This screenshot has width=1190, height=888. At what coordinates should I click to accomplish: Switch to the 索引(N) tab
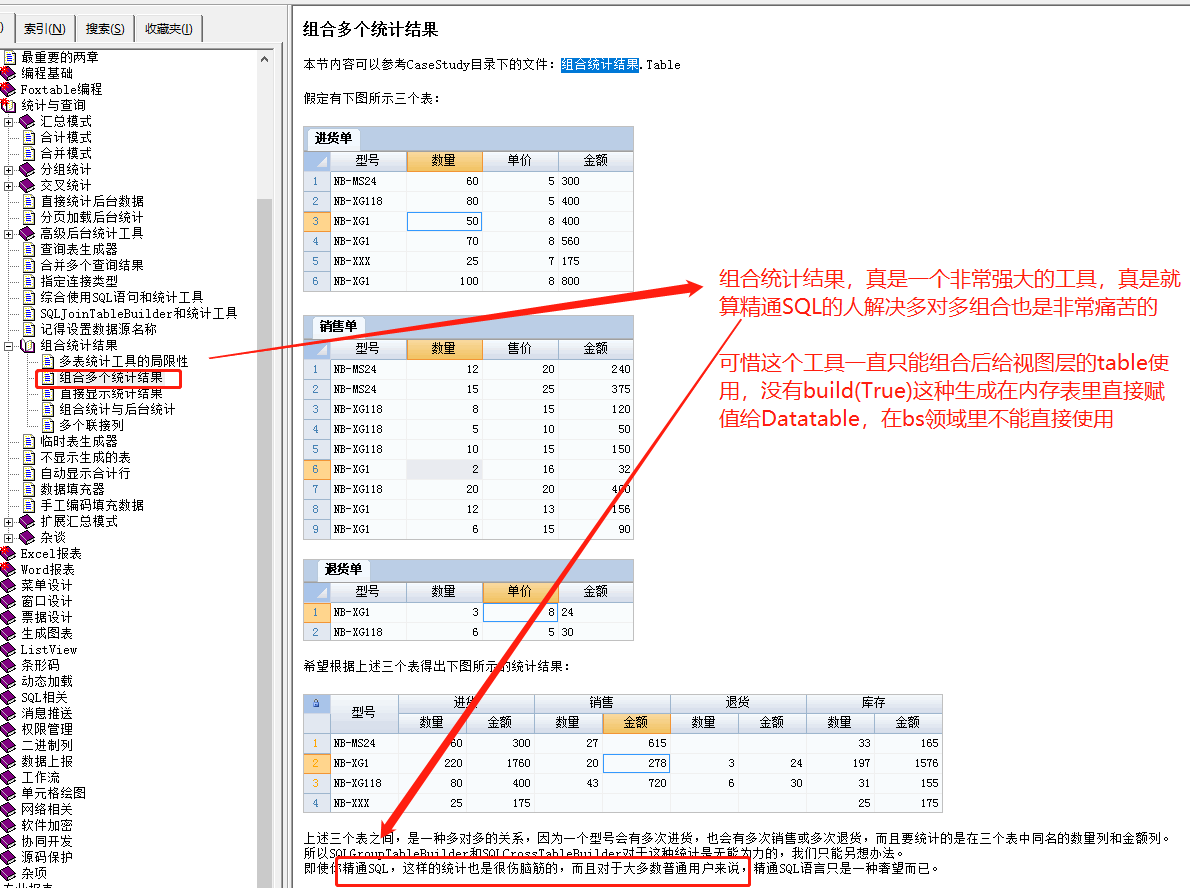point(44,29)
